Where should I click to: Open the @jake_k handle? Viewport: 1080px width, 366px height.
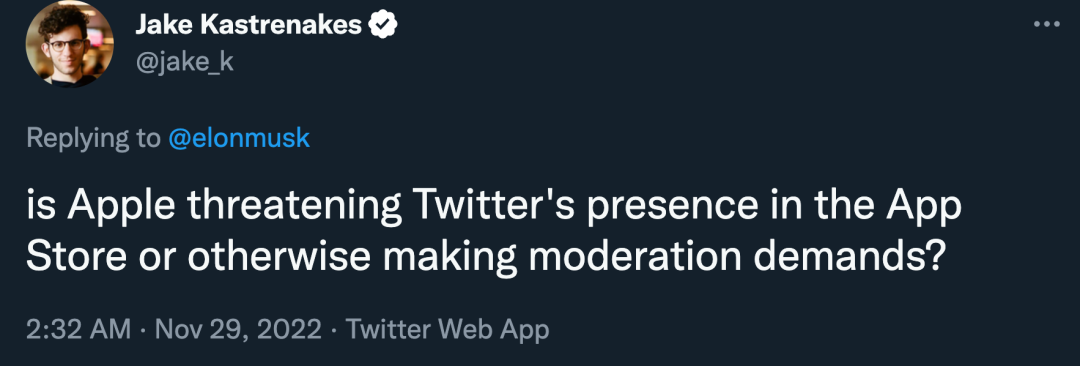click(185, 62)
